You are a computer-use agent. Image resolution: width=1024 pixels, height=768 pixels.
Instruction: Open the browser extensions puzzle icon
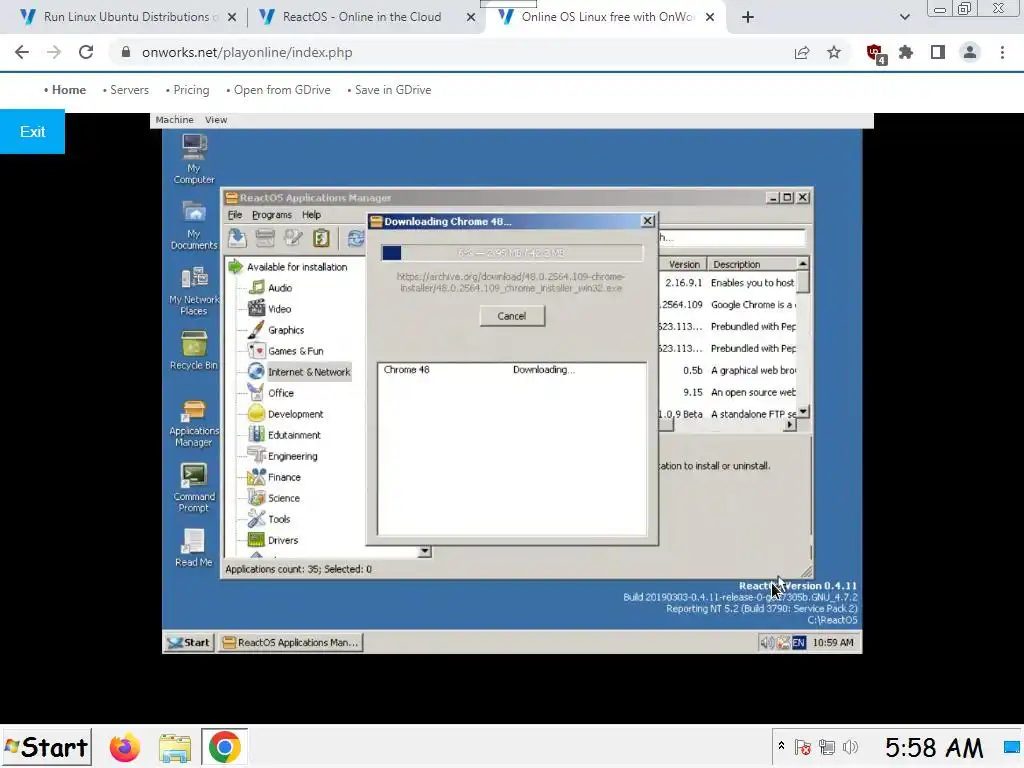click(x=906, y=52)
